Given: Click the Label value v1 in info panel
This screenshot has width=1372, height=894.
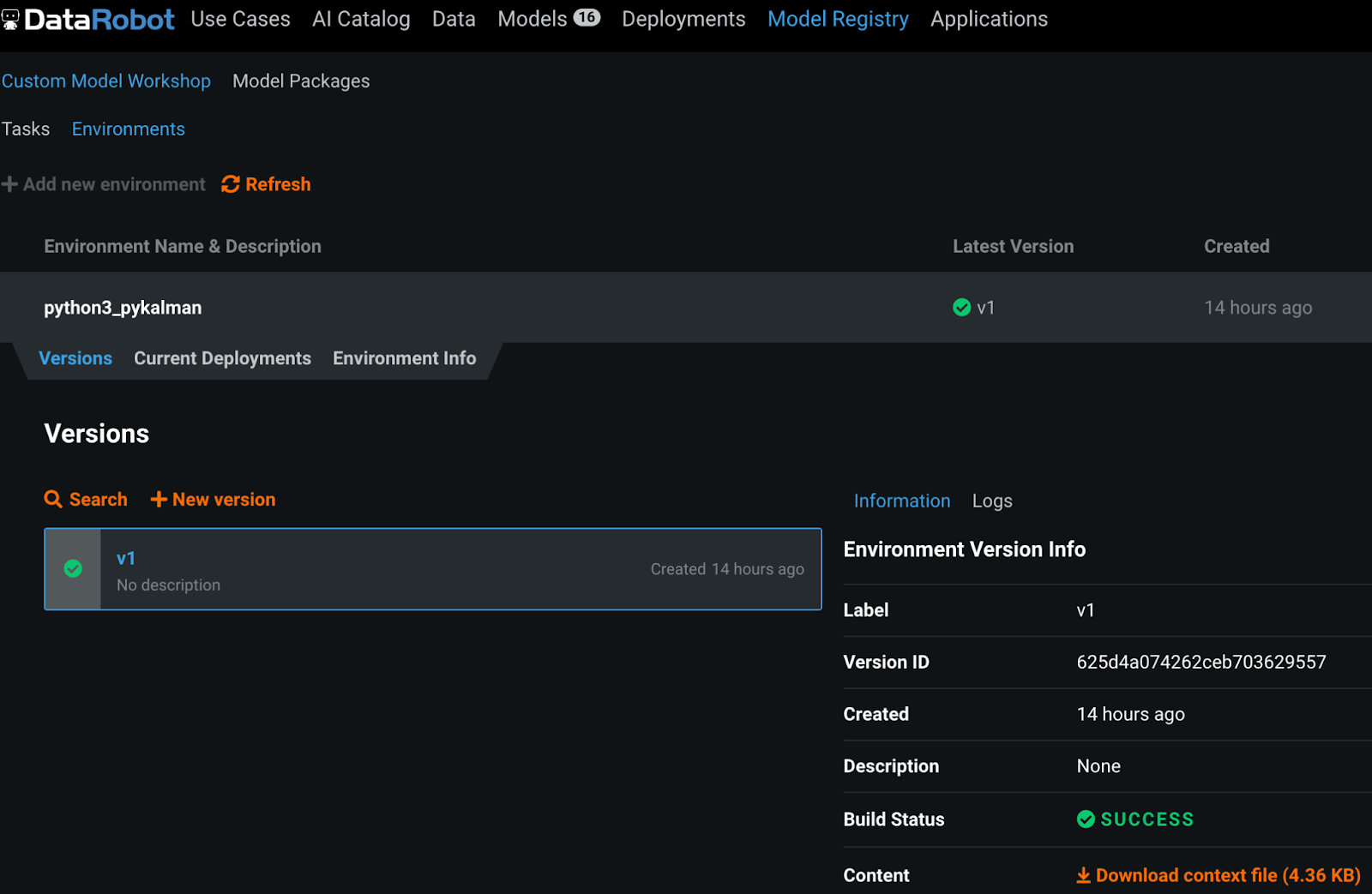Looking at the screenshot, I should [1086, 609].
